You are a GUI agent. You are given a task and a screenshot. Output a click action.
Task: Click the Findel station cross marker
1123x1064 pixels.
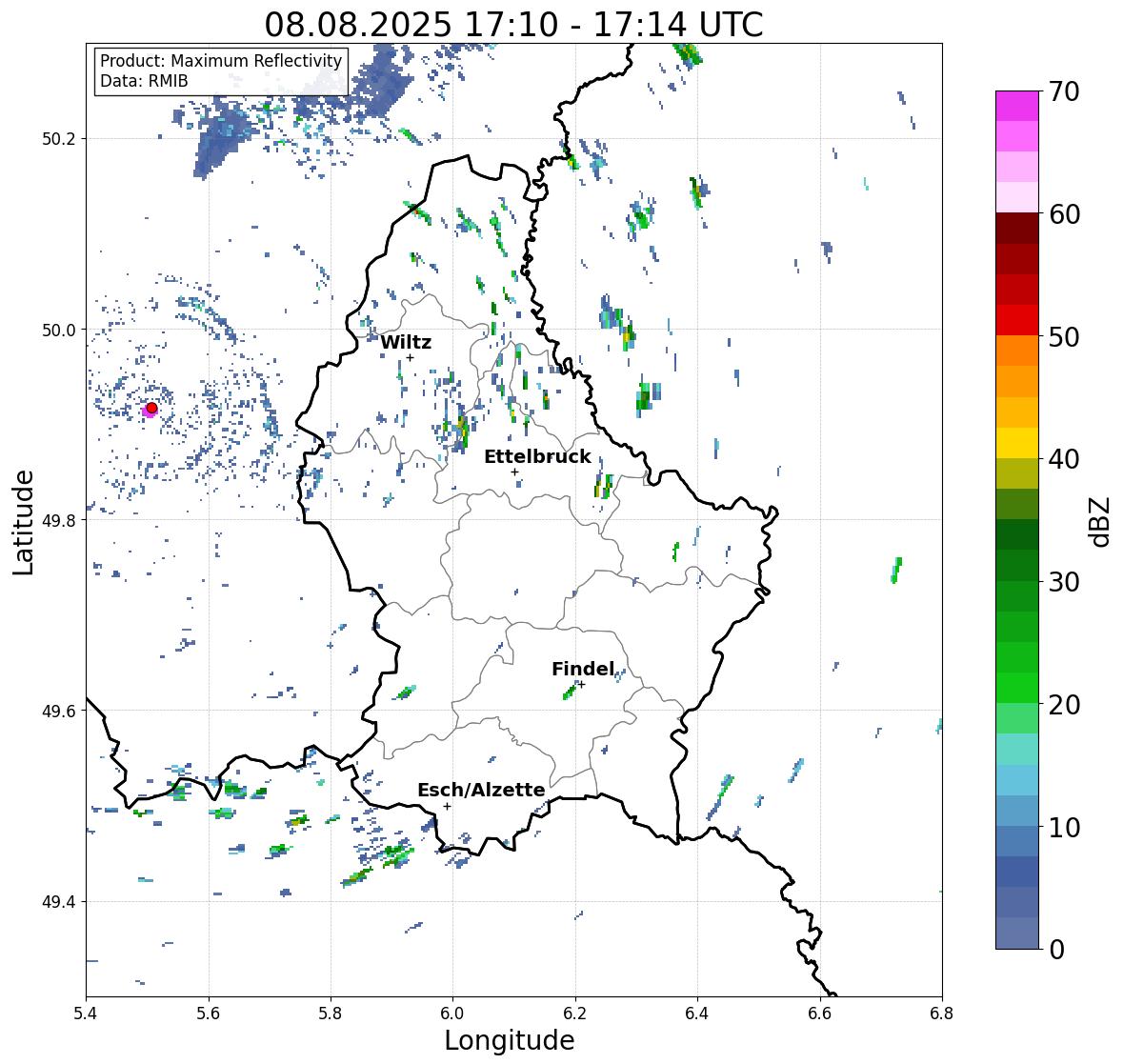click(582, 685)
